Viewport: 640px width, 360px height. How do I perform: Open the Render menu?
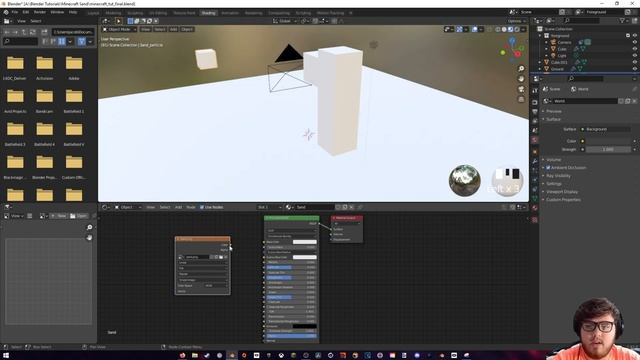pyautogui.click(x=40, y=12)
